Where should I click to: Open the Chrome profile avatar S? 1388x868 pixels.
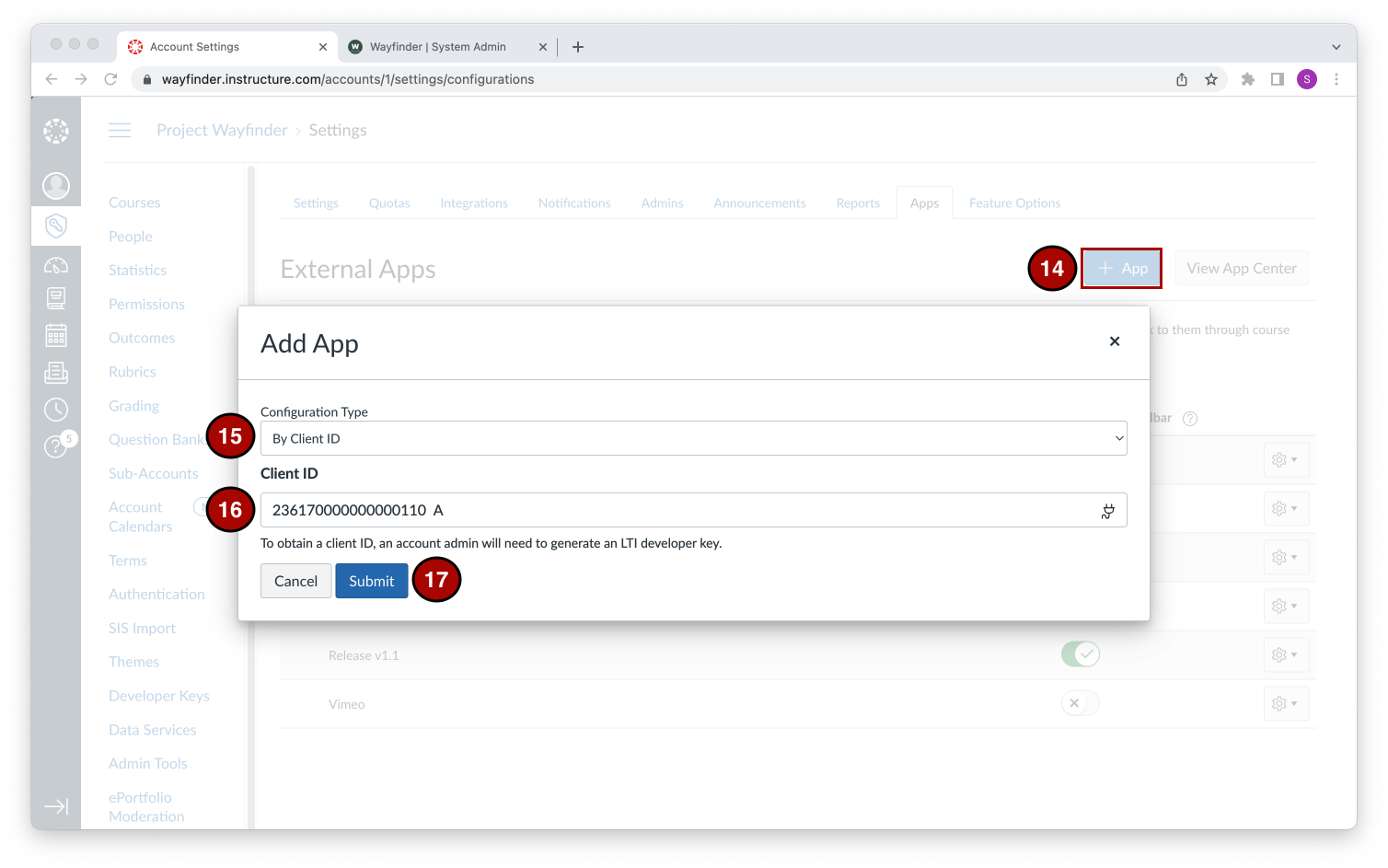[1307, 79]
